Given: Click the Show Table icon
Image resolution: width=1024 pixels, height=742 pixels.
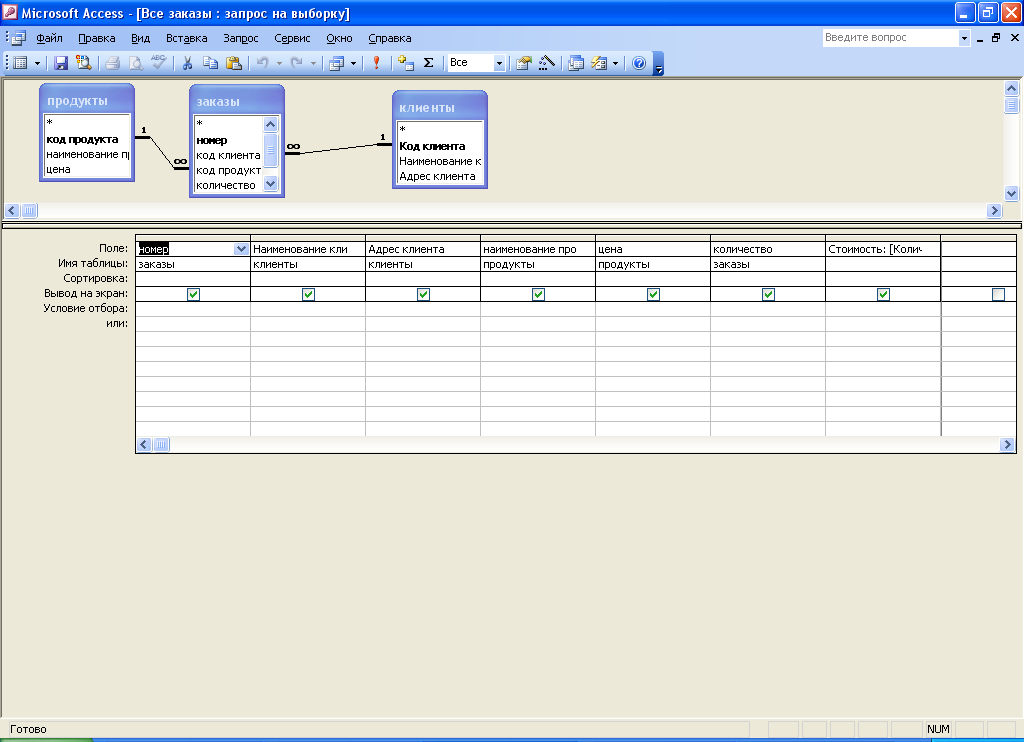Looking at the screenshot, I should [406, 63].
